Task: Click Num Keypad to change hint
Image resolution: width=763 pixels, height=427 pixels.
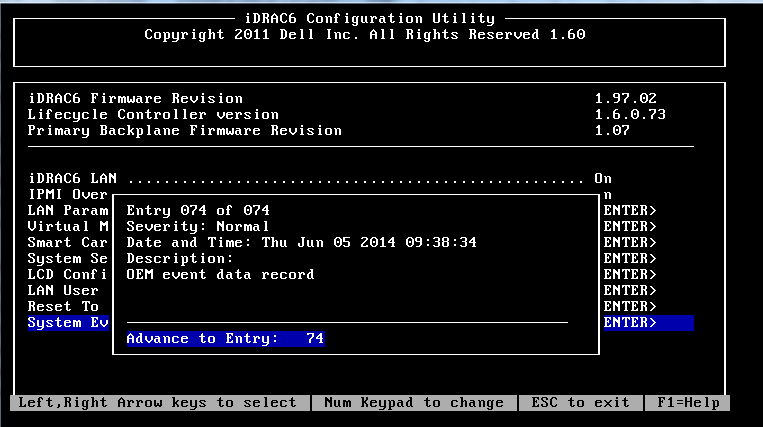Action: 414,403
